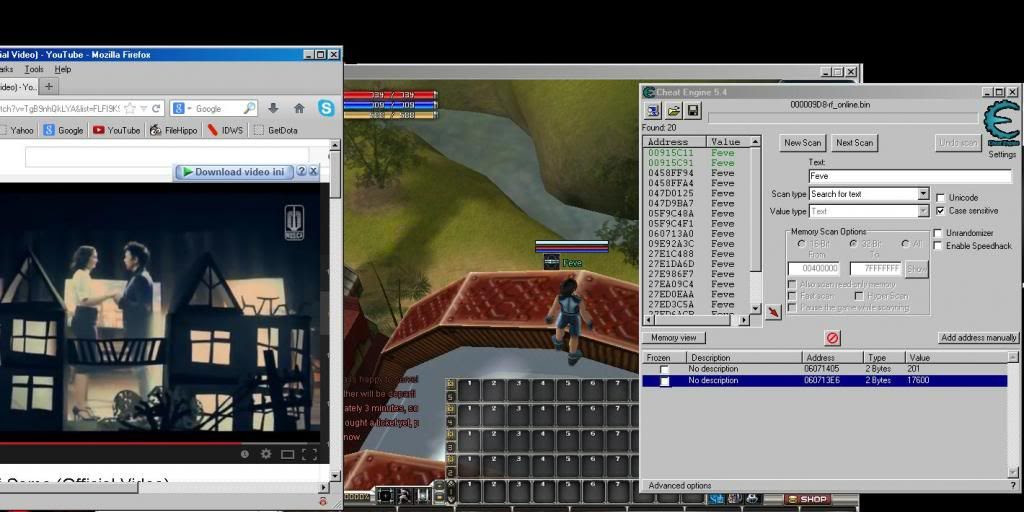The width and height of the screenshot is (1024, 512).
Task: Open Cheat Engine Settings via the gear logo
Action: (x=1002, y=124)
